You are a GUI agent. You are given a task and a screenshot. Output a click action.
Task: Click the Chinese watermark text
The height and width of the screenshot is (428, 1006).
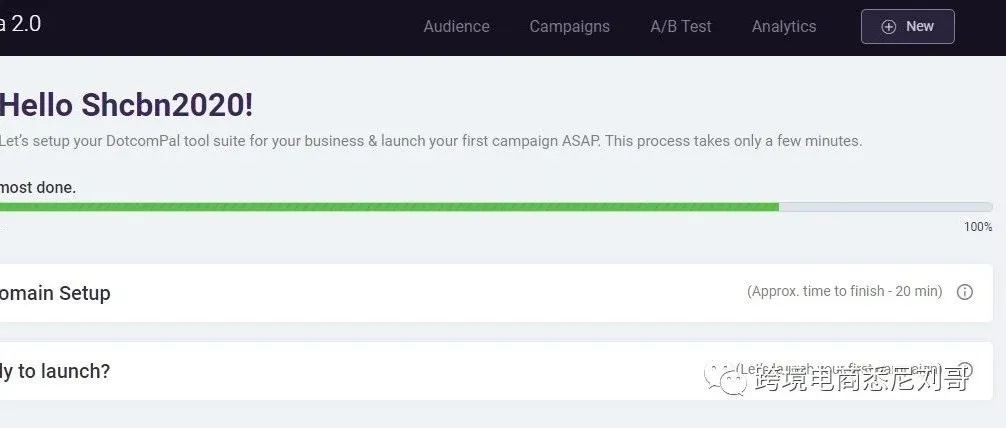point(862,379)
